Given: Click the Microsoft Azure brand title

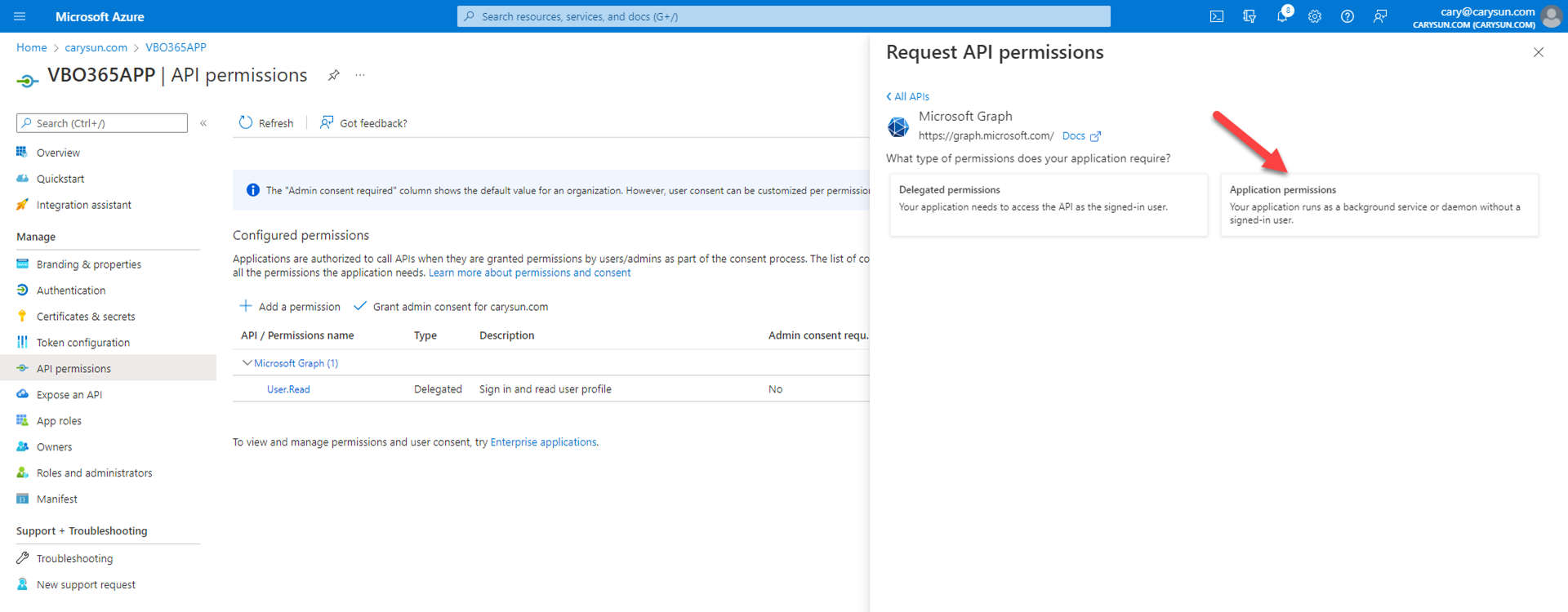Looking at the screenshot, I should 100,16.
